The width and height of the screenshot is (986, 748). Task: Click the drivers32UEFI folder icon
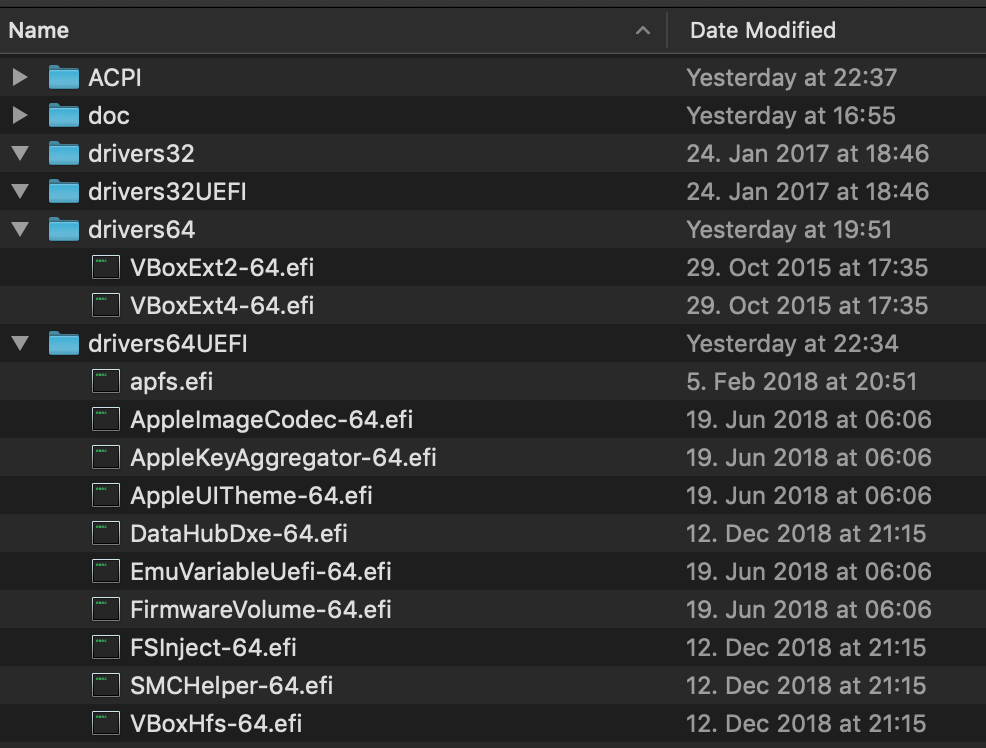(x=64, y=191)
